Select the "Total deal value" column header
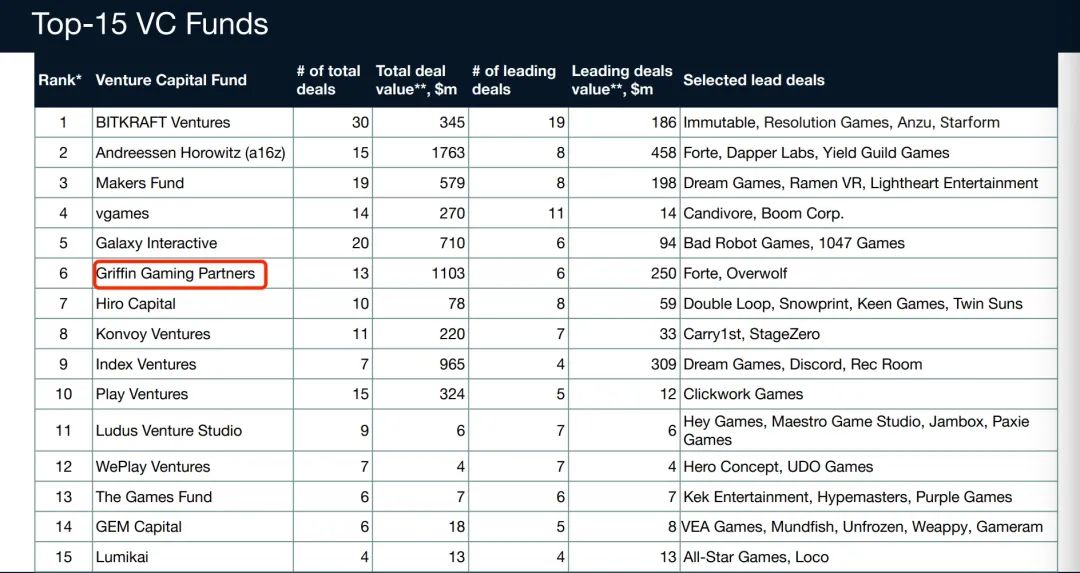The image size is (1080, 573). tap(417, 80)
